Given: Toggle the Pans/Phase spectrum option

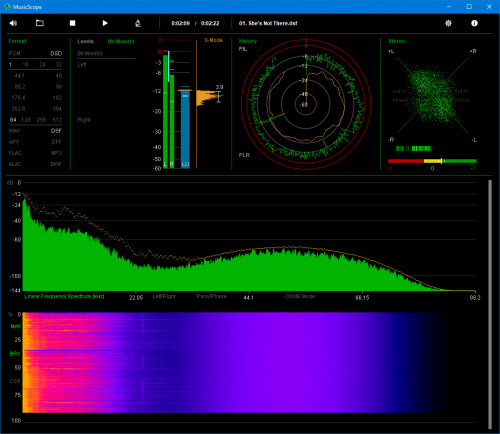Looking at the screenshot, I should pyautogui.click(x=212, y=296).
